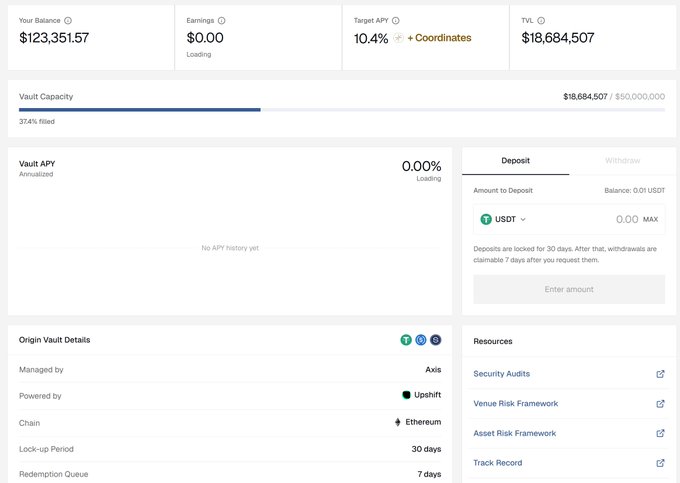Screen dimensions: 680x483
Task: Click the Amount to Deposit label
Action: pos(503,190)
